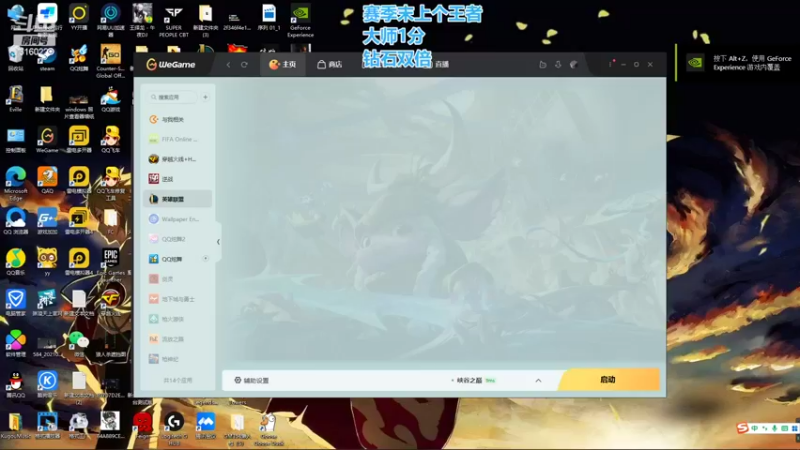Select 逆战 in the game list
The width and height of the screenshot is (800, 450).
(x=178, y=179)
